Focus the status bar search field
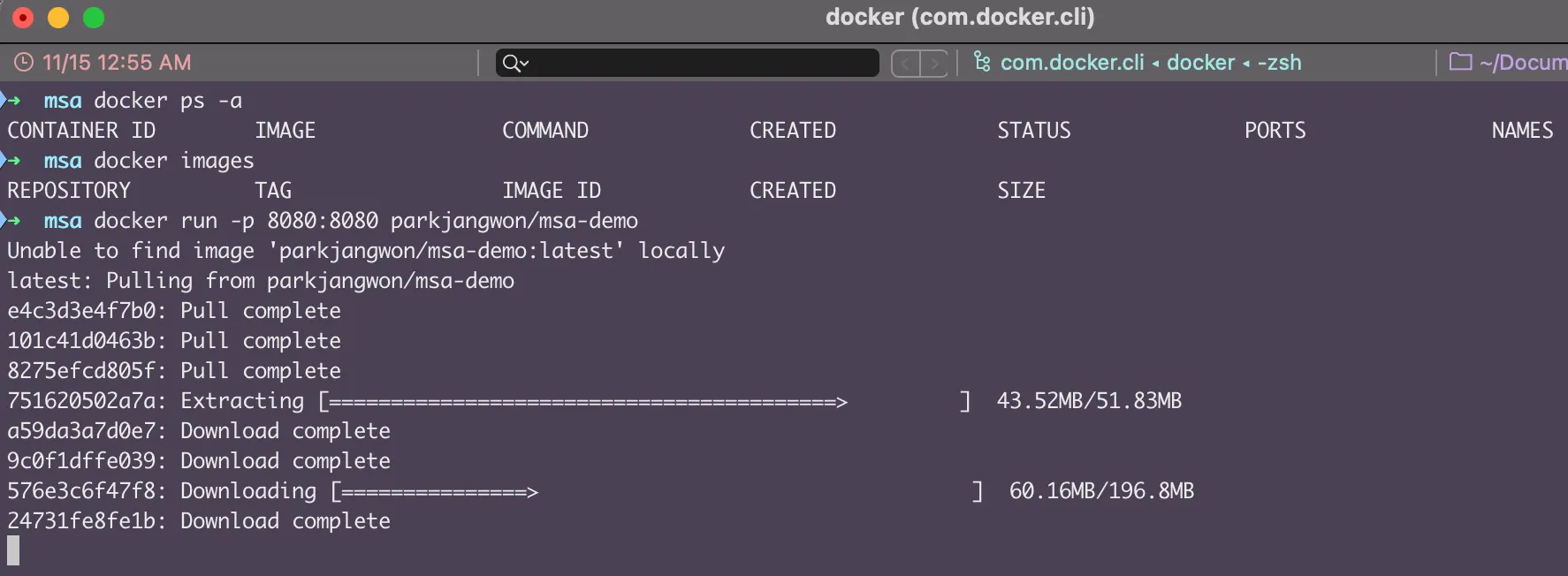This screenshot has height=576, width=1568. 698,63
